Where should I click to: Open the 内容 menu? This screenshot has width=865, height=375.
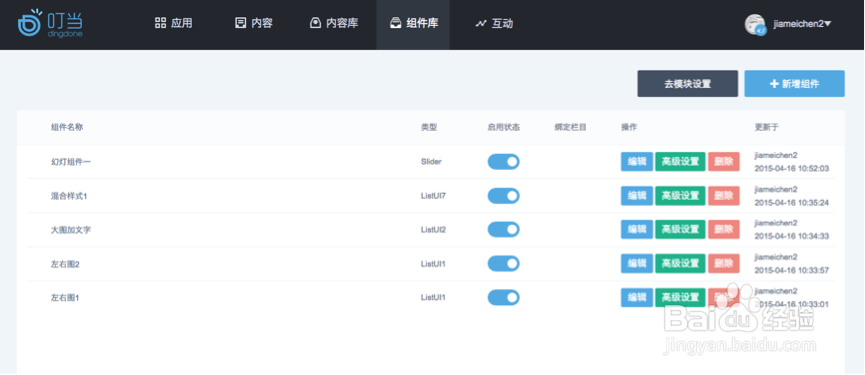(254, 23)
